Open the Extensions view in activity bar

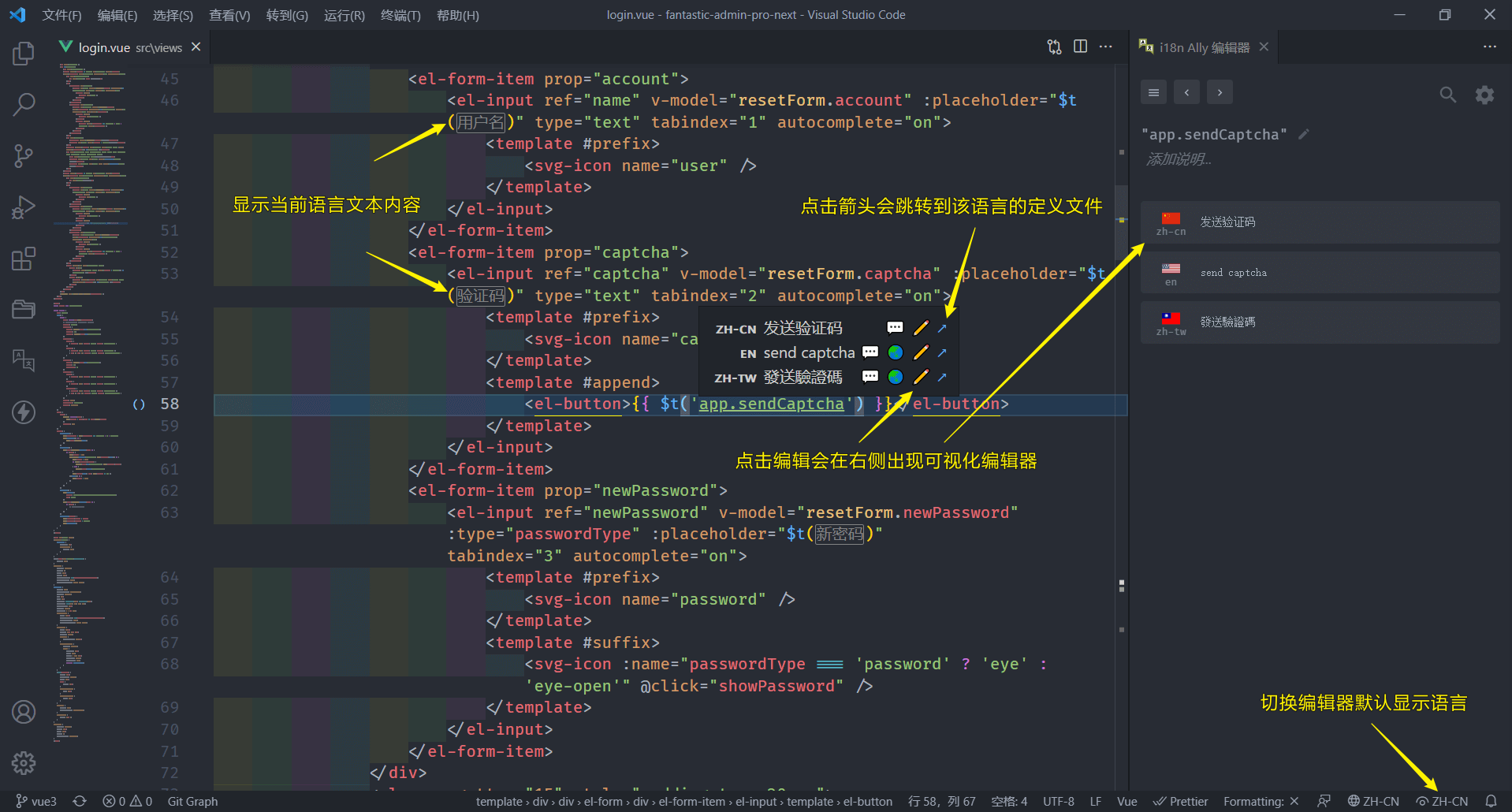click(24, 259)
